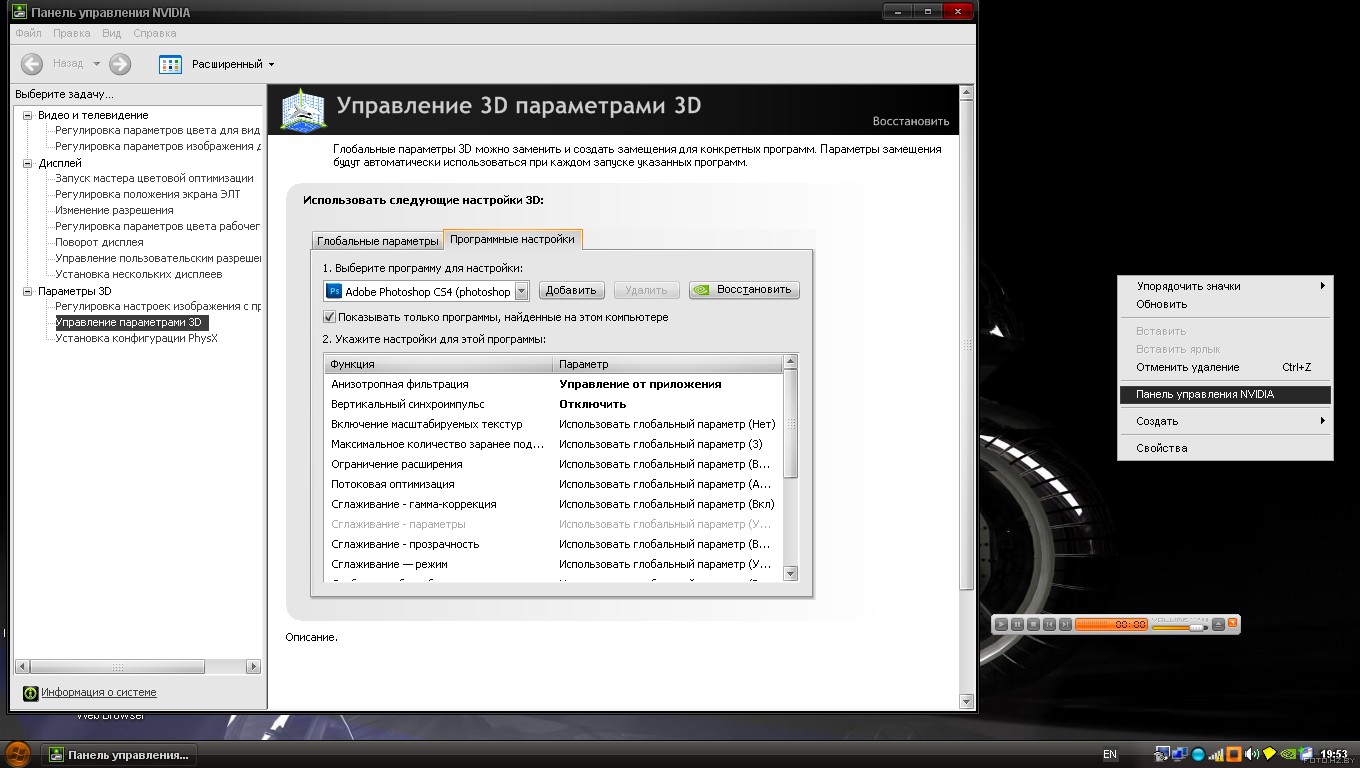The height and width of the screenshot is (768, 1360).
Task: Click the signal bars warning tray icon
Action: [x=1216, y=755]
